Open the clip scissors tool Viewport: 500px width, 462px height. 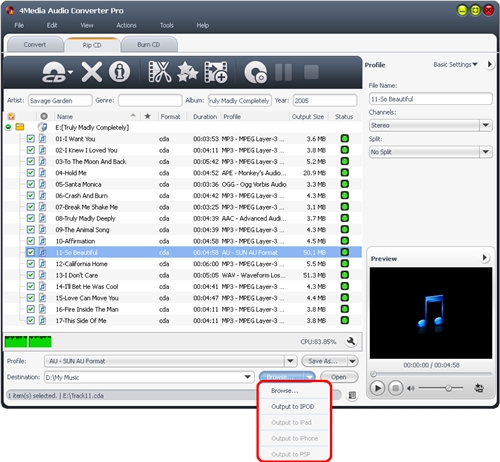[x=160, y=72]
